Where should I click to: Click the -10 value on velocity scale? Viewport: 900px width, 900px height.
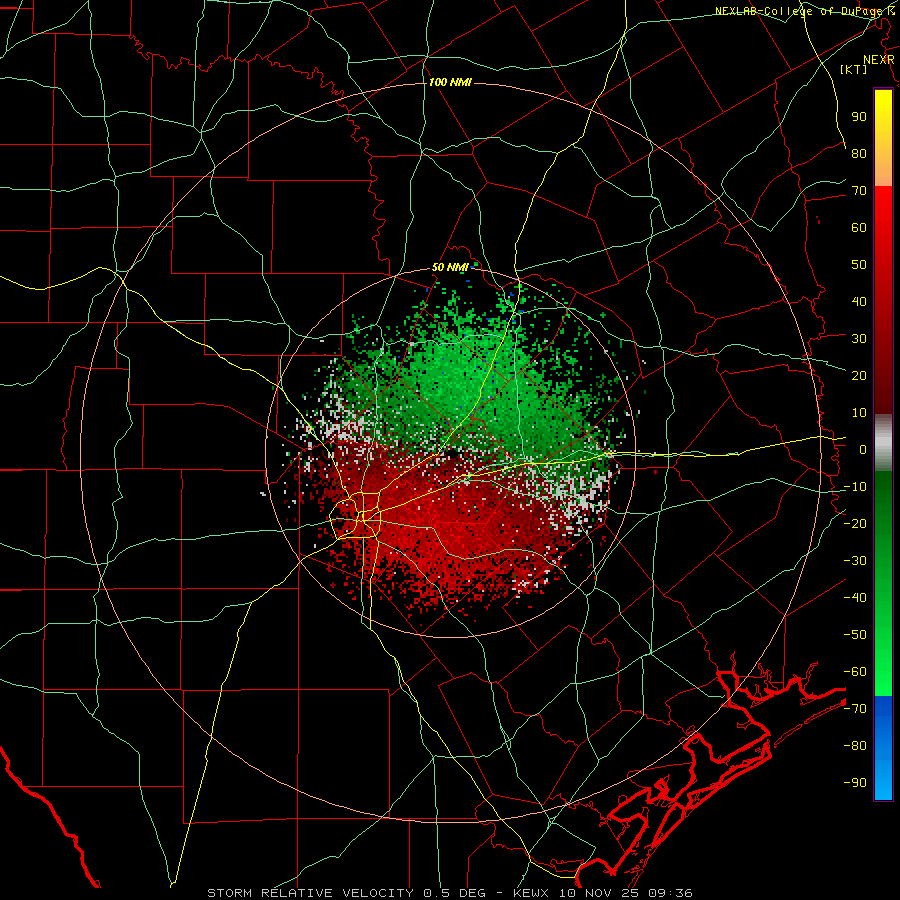tap(855, 487)
